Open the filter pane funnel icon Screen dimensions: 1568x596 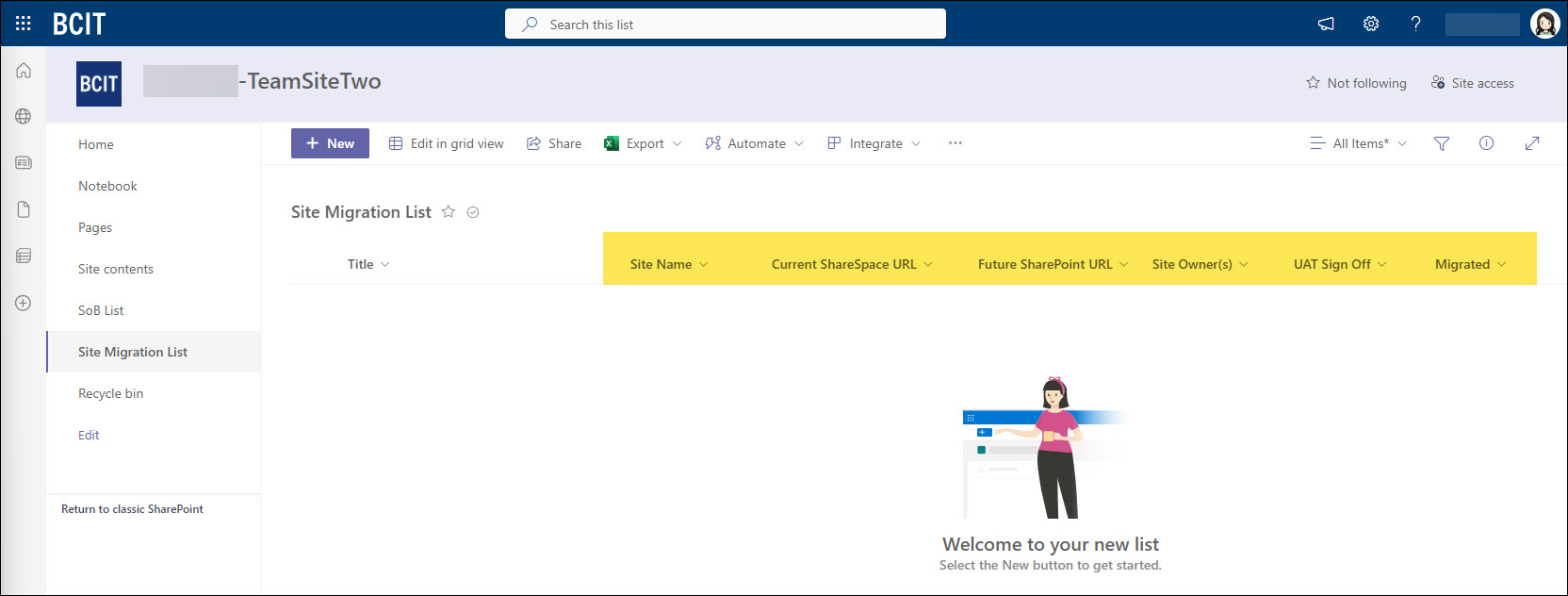[1442, 143]
